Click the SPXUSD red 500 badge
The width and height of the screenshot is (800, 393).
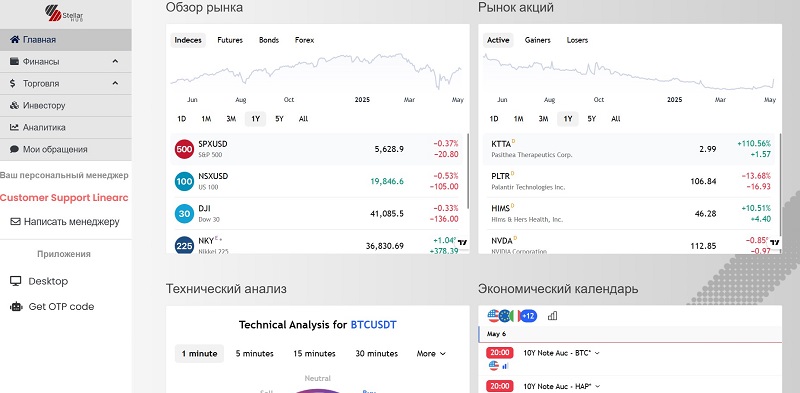[184, 149]
